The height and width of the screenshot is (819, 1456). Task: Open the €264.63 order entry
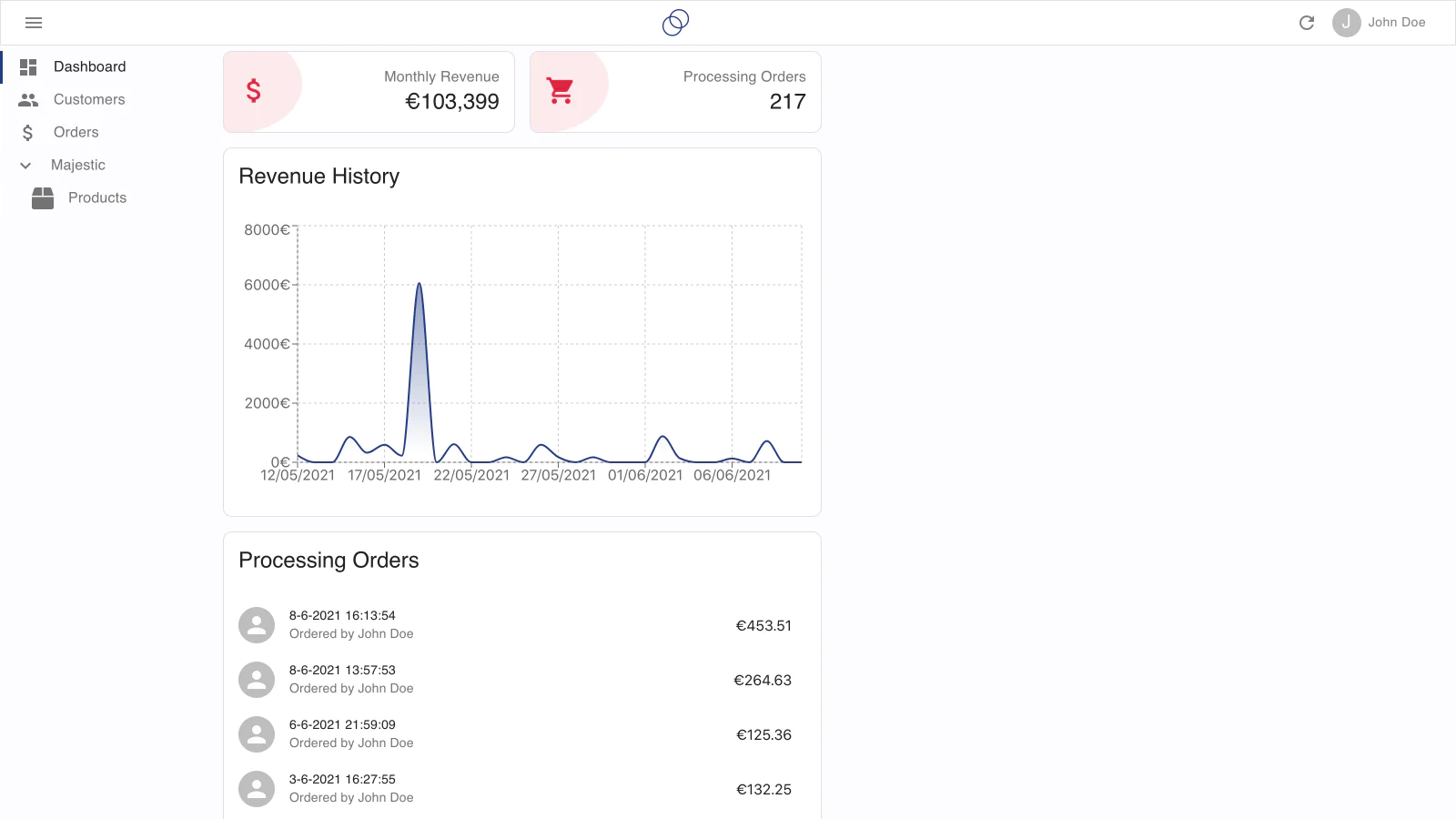[763, 681]
